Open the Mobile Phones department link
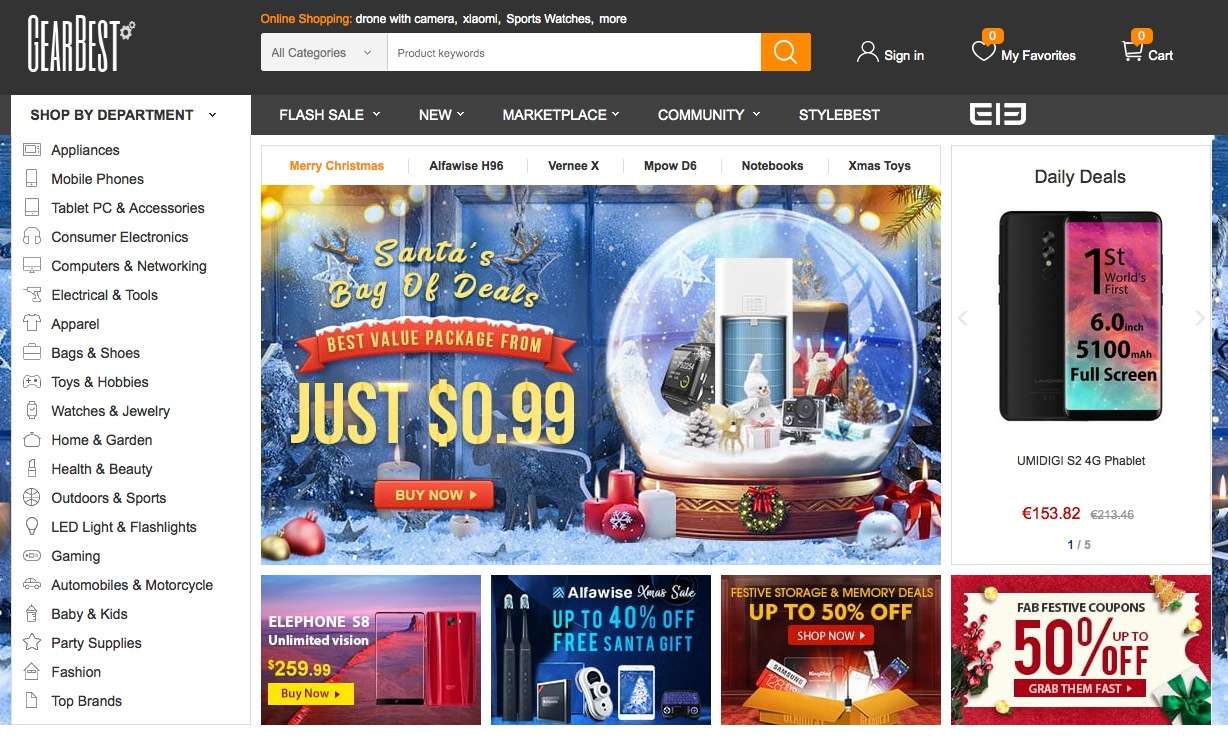 click(97, 179)
